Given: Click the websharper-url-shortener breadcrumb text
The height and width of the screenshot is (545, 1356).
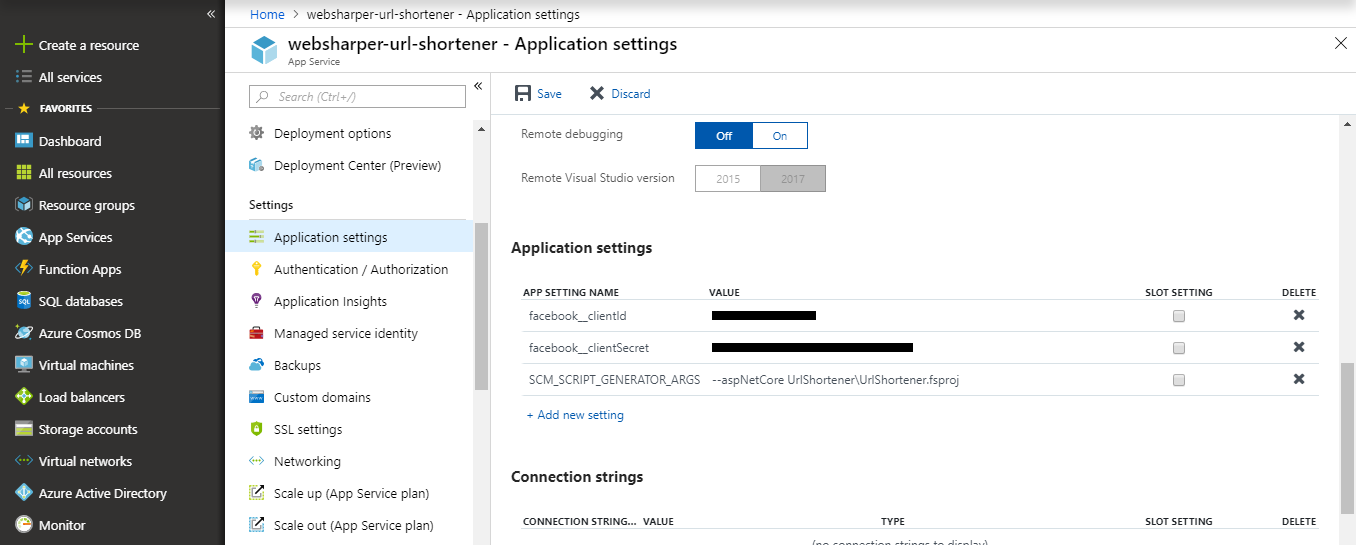Looking at the screenshot, I should (443, 14).
